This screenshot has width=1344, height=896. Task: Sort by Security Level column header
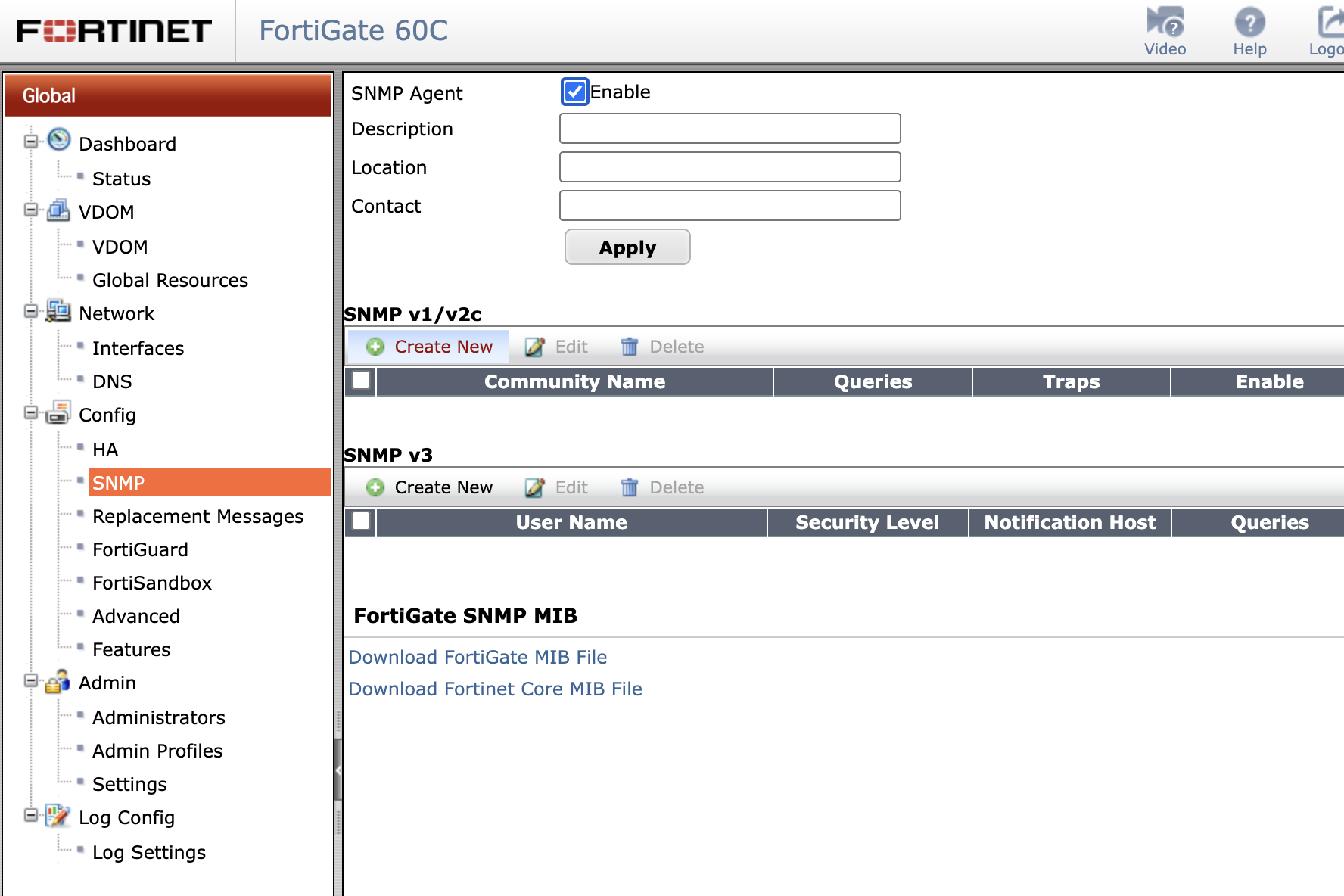pos(867,522)
